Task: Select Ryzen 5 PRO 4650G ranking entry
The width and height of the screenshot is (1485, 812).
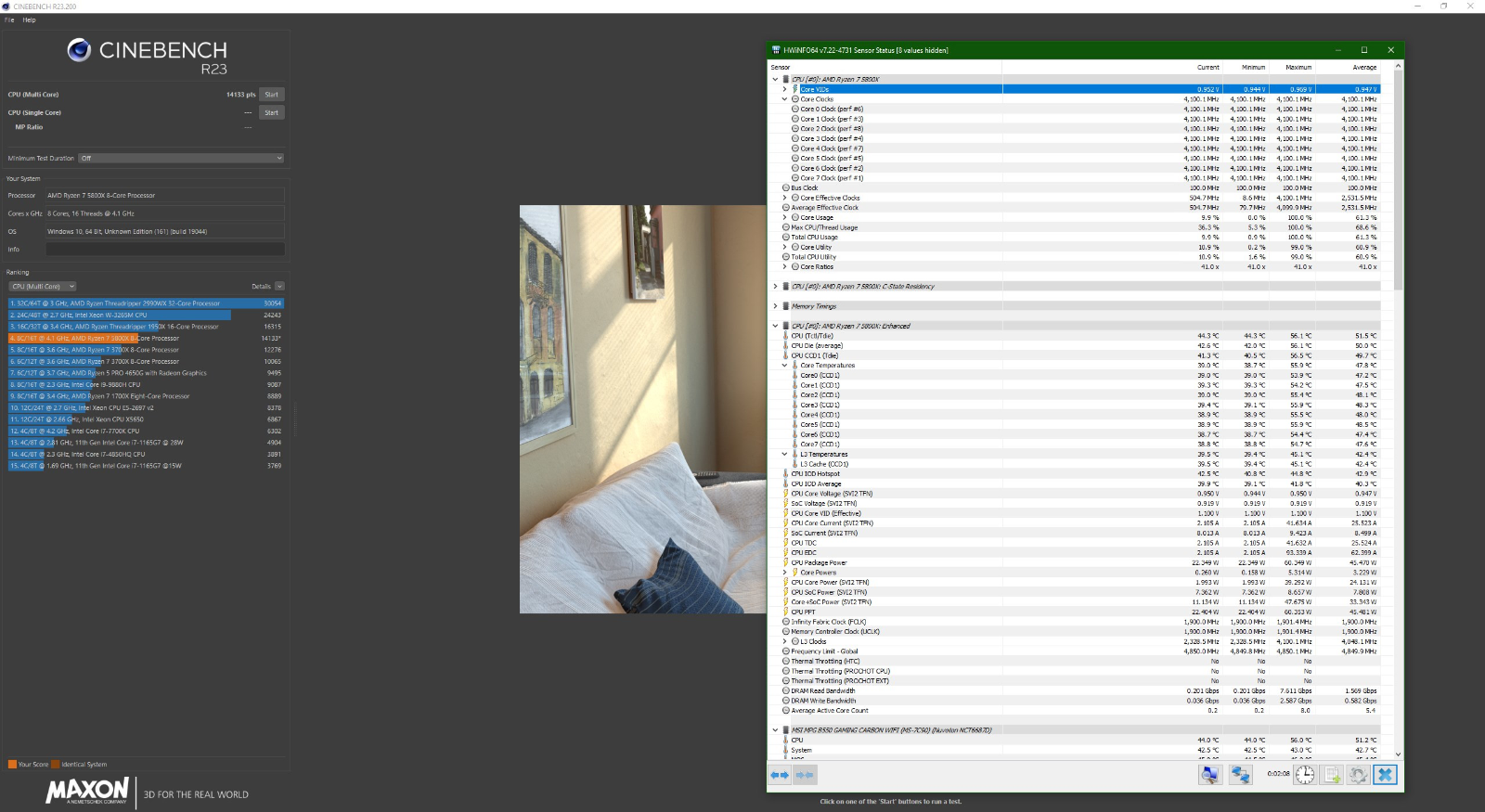Action: tap(146, 373)
